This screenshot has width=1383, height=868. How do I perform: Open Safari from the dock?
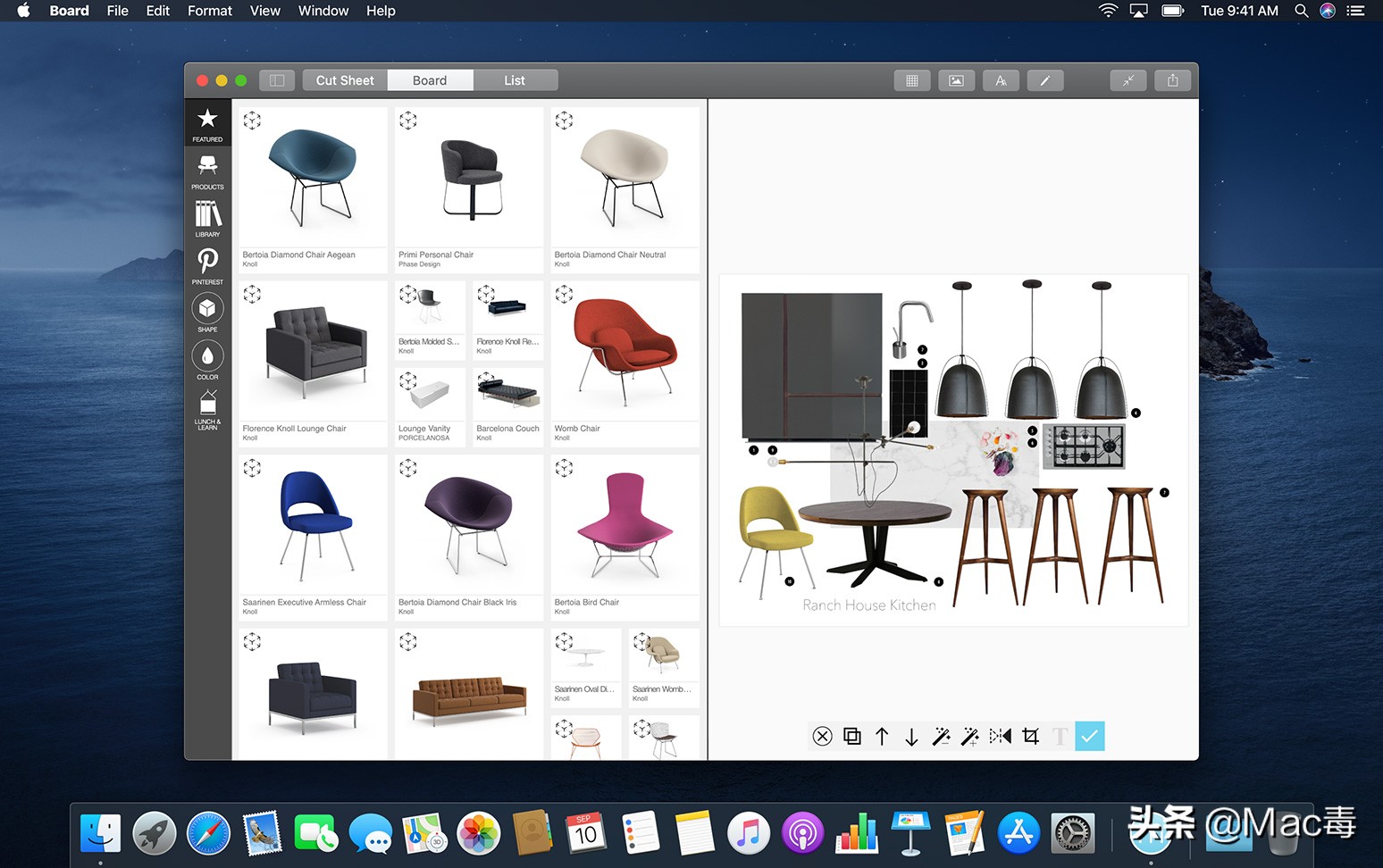pyautogui.click(x=208, y=834)
